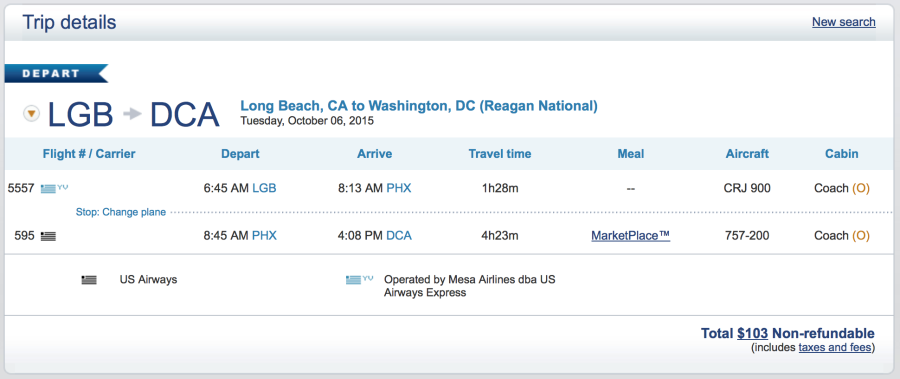Collapse the LGB to DCA trip expander
Screen dimensions: 900x379
[x=32, y=114]
